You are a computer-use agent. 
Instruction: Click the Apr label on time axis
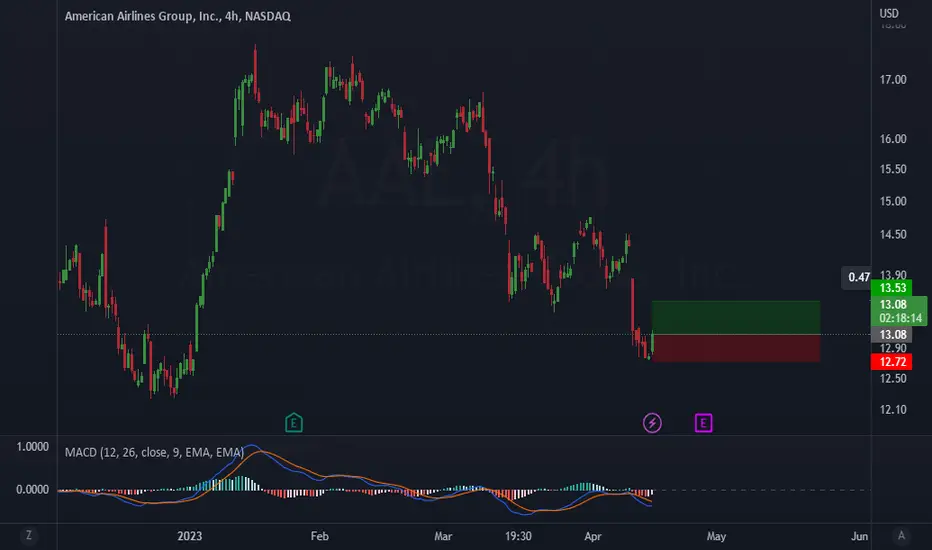[593, 536]
